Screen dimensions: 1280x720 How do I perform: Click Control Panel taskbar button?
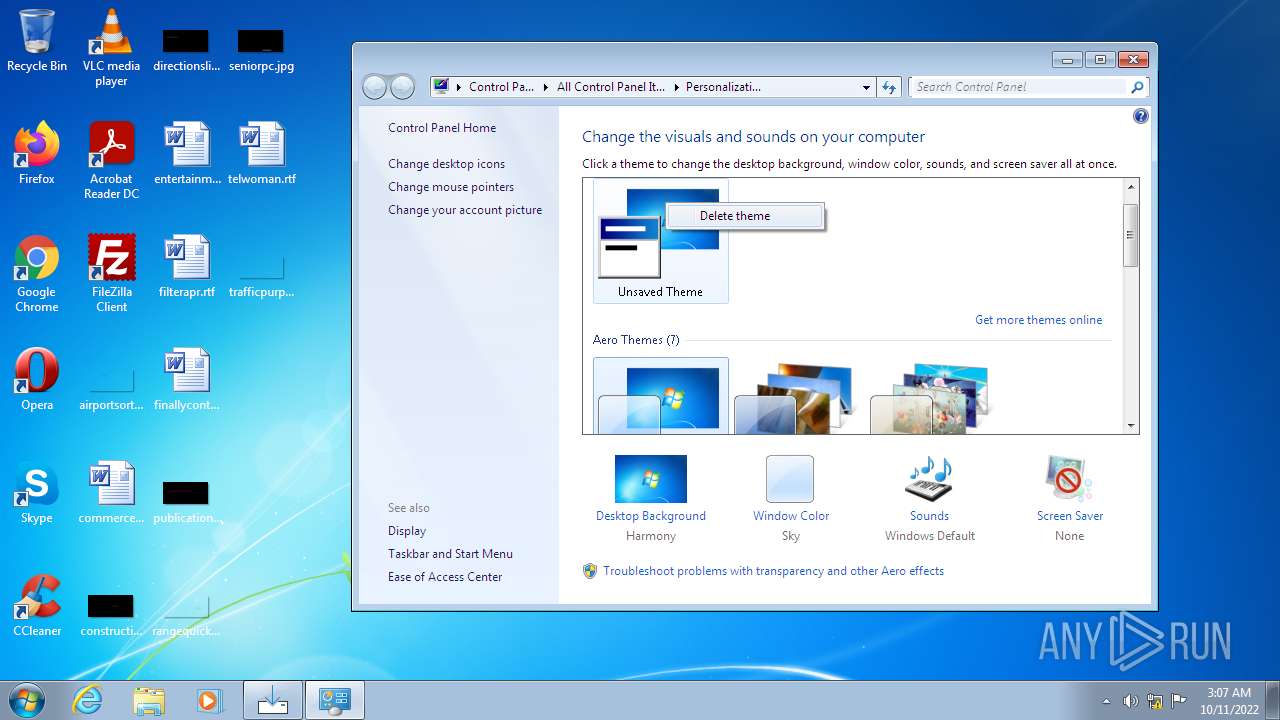(334, 700)
